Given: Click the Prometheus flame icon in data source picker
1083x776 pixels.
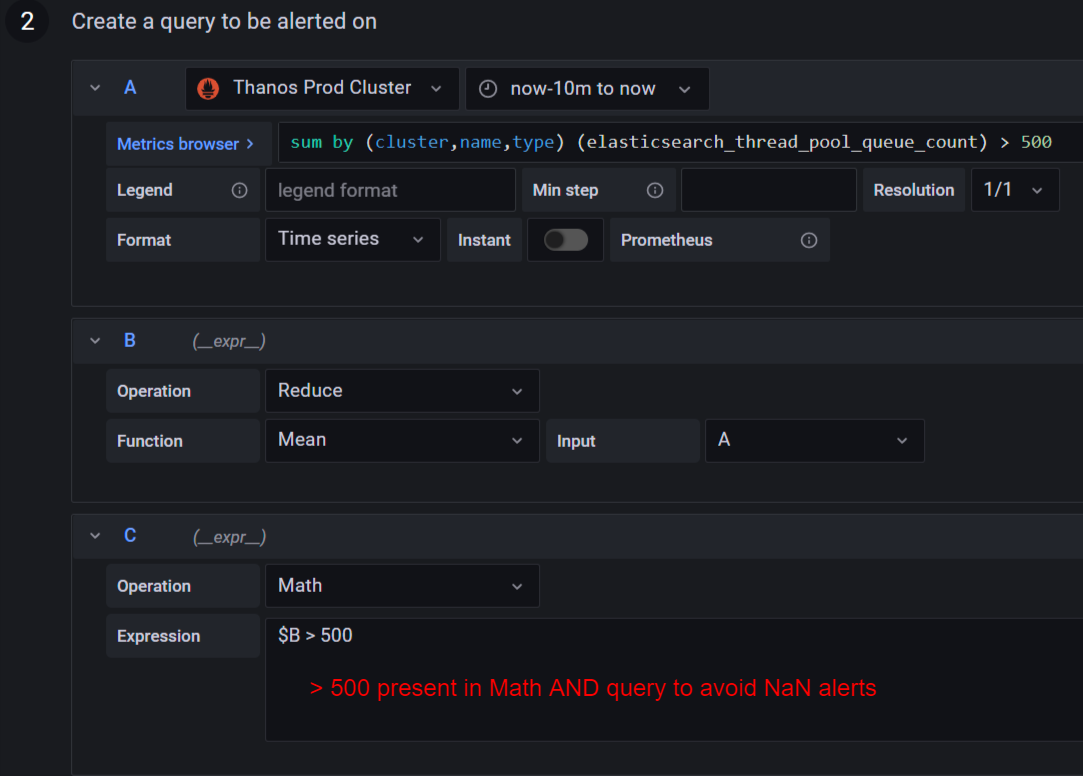Looking at the screenshot, I should click(208, 88).
